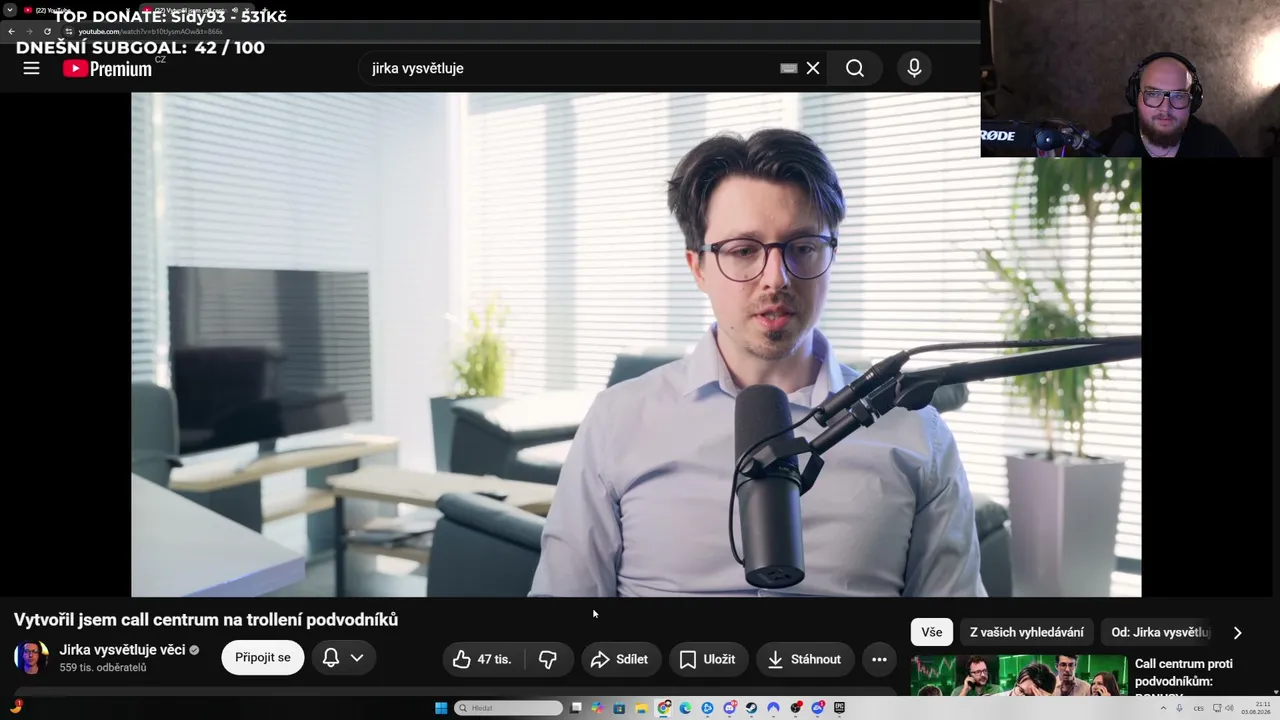Select the Od: Jirka vysvětluje chip
The height and width of the screenshot is (720, 1280).
point(1161,632)
